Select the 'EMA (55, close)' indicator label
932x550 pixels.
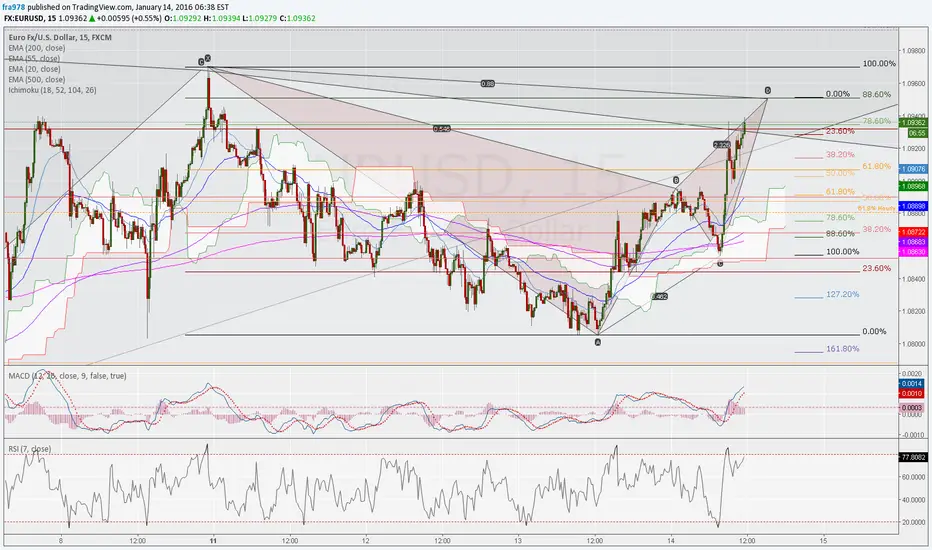pos(34,58)
